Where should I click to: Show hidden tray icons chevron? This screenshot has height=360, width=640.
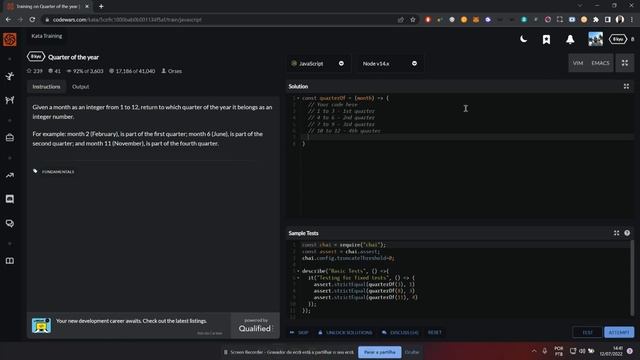534,351
